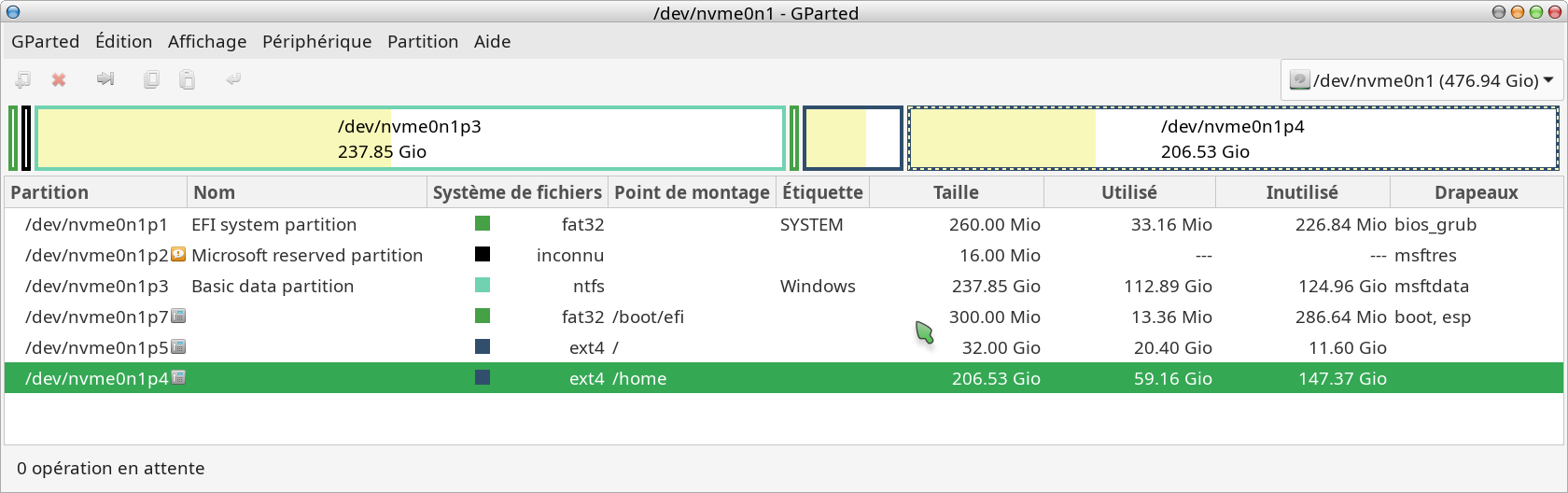Click the green maximize window button

click(1535, 12)
